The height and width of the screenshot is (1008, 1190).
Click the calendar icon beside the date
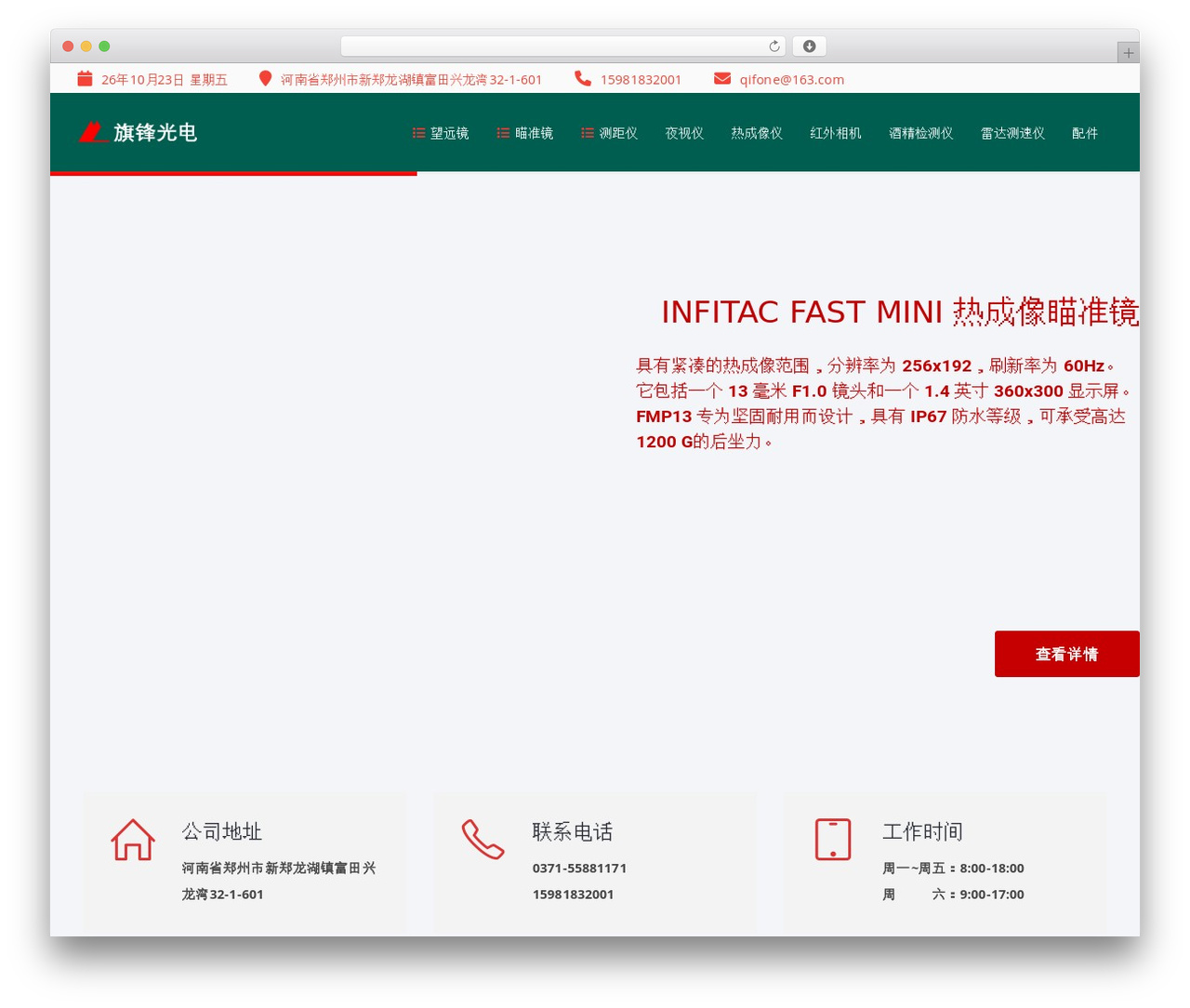[85, 79]
